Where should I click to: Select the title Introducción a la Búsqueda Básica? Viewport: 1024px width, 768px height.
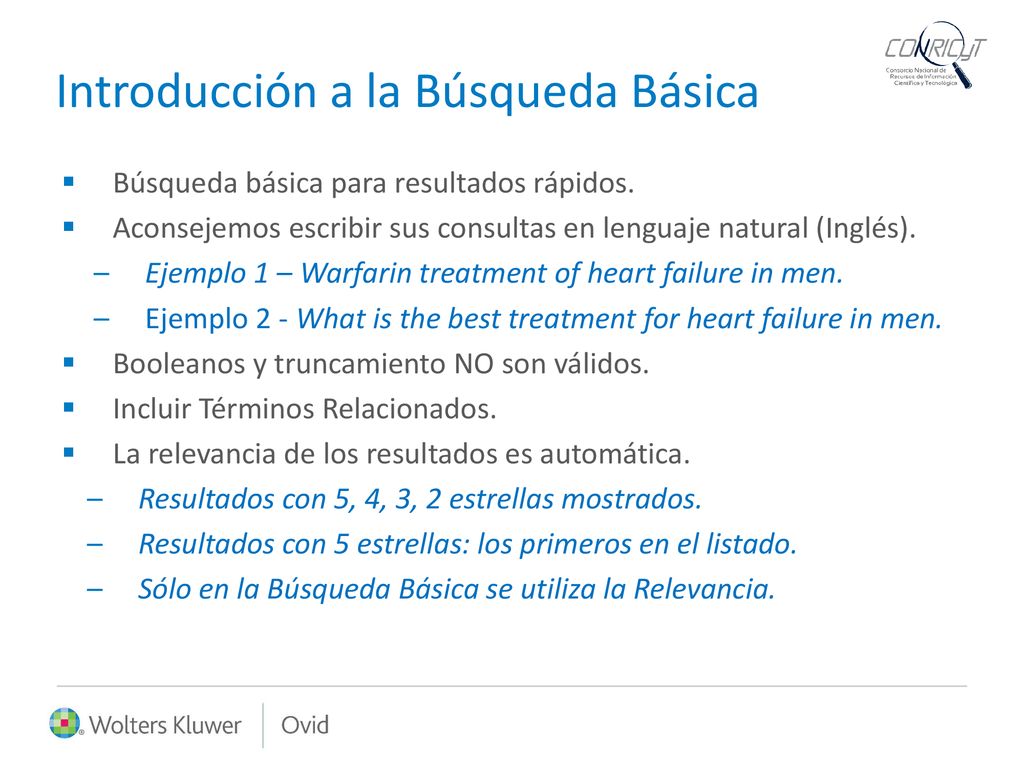(x=408, y=91)
